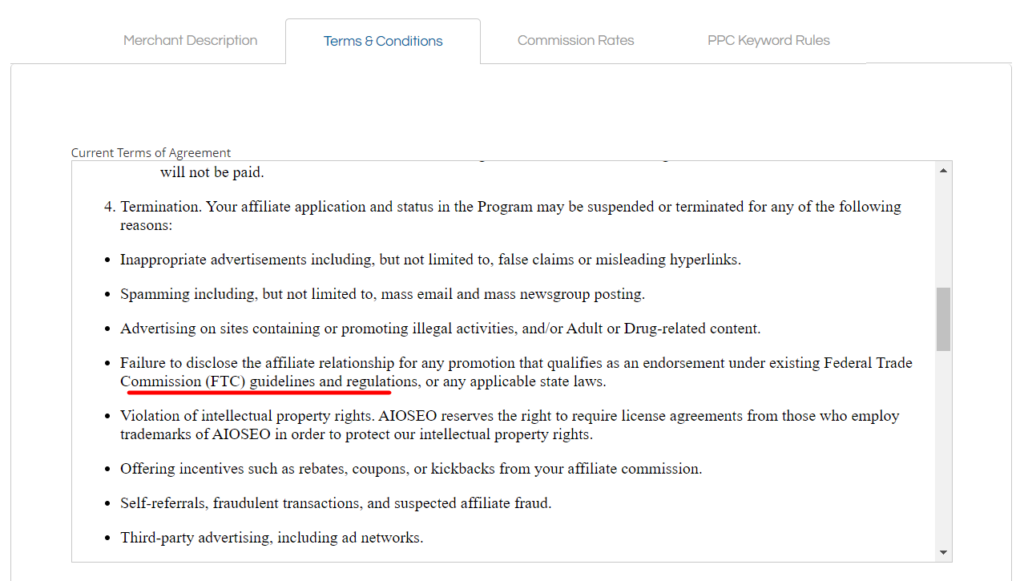Open the Terms & Conditions tab
Viewport: 1024px width, 581px height.
[383, 40]
